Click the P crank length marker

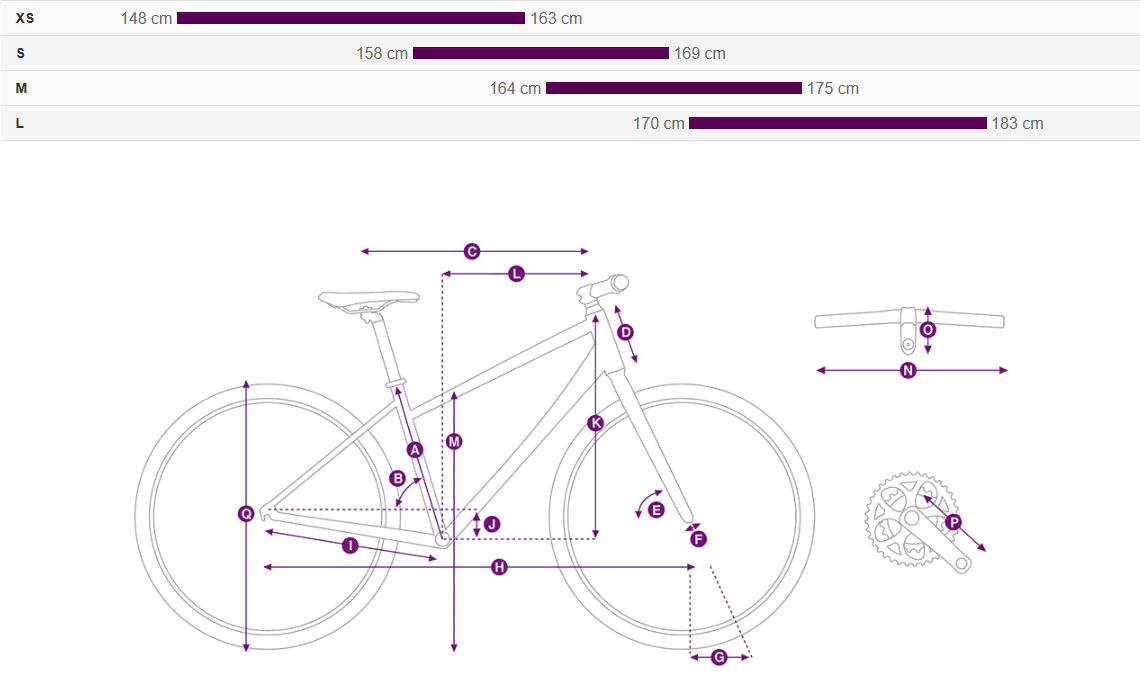tap(953, 523)
